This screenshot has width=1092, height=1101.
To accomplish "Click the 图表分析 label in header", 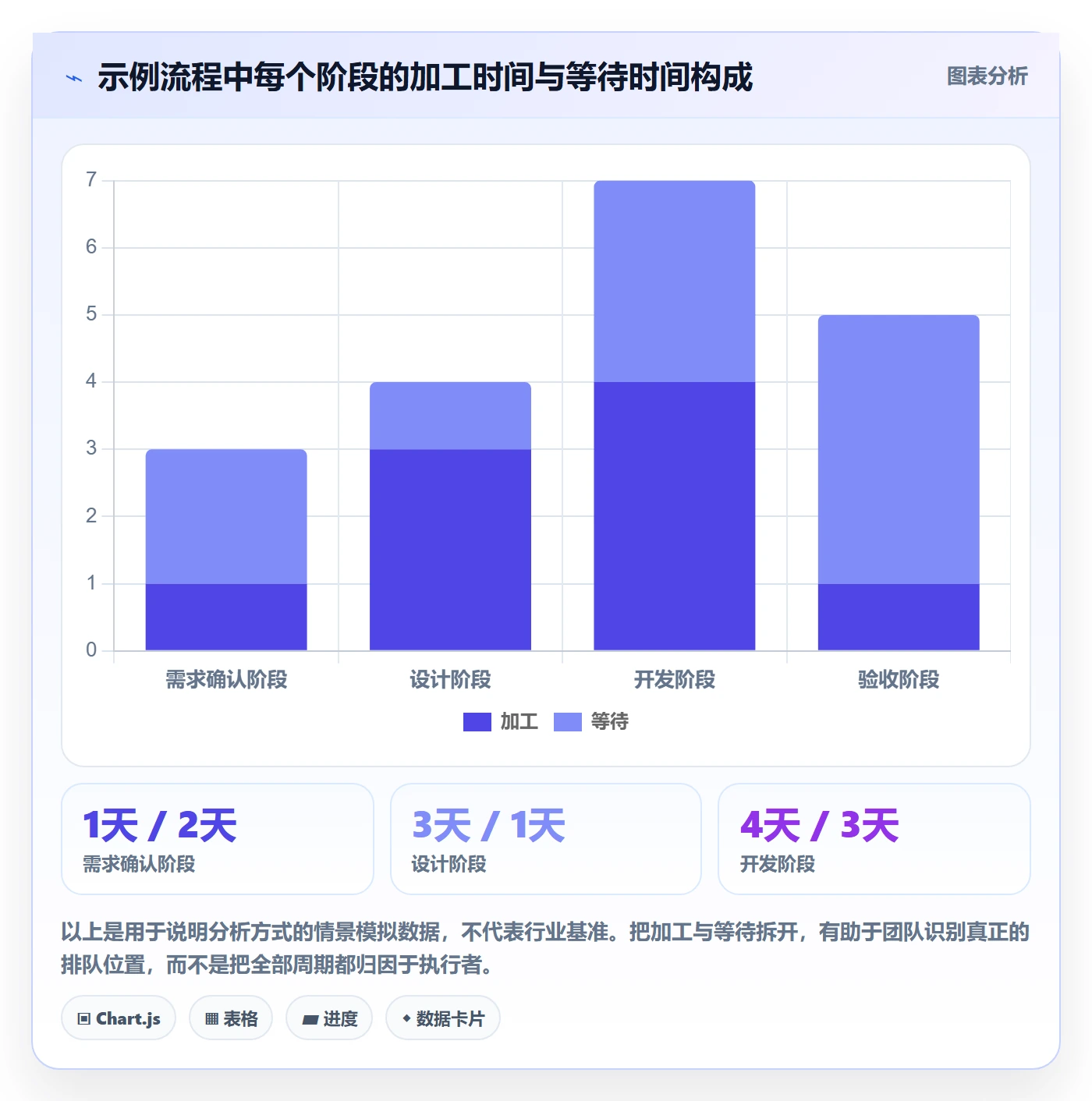I will 987,76.
